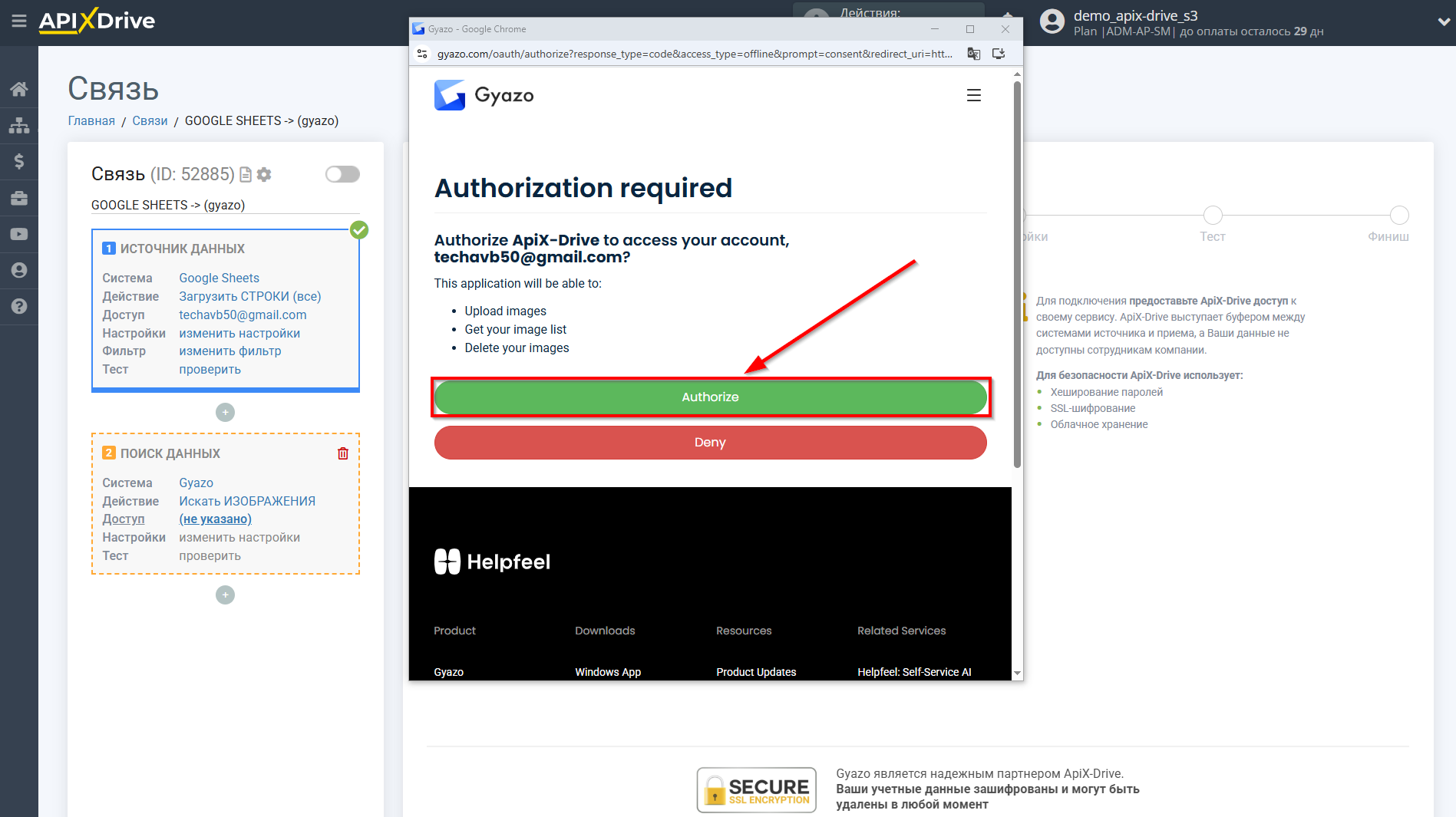Viewport: 1456px width, 817px height.
Task: Click the Deny button
Action: click(710, 442)
